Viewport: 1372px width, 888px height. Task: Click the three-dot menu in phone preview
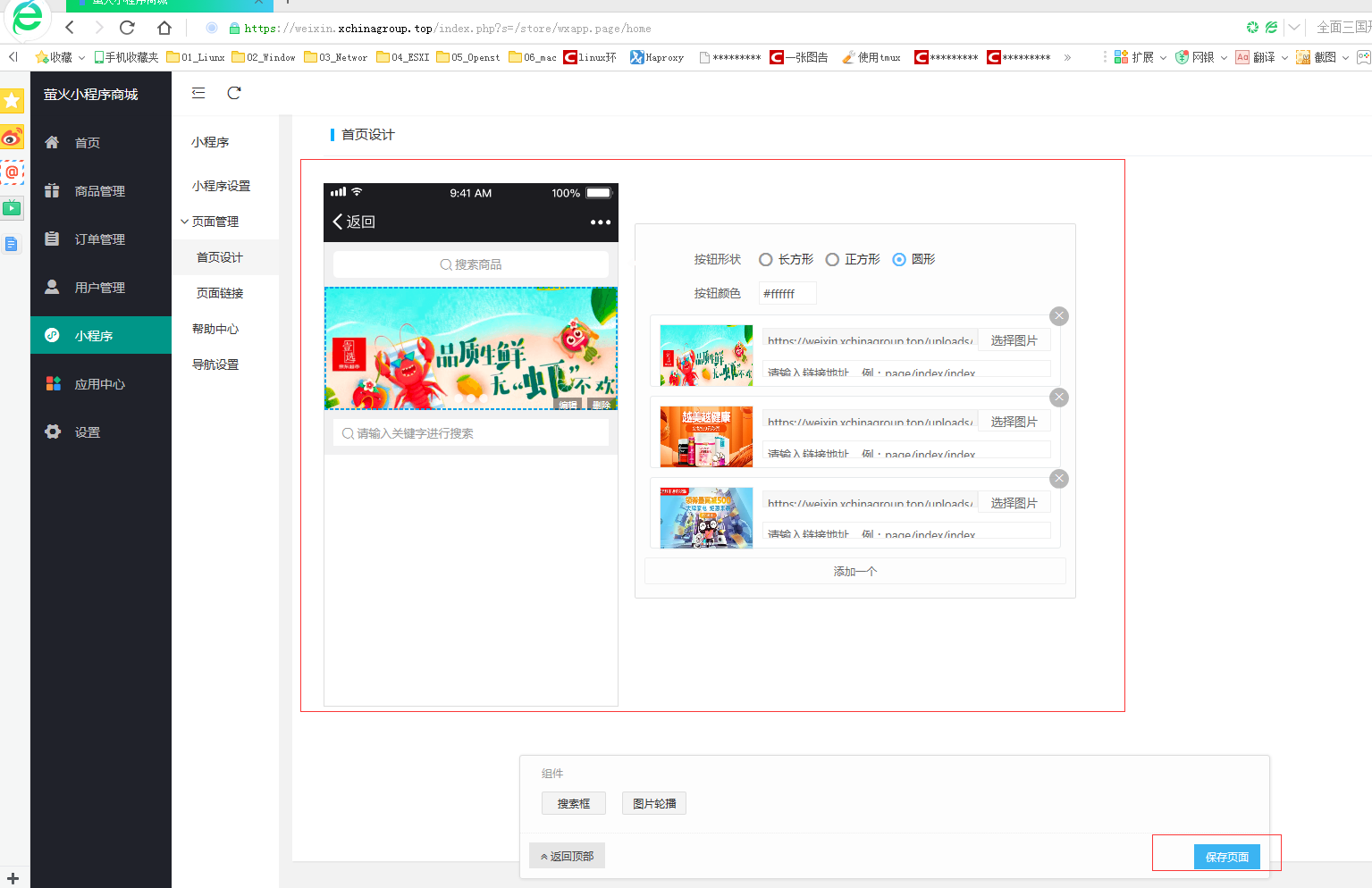click(x=600, y=222)
